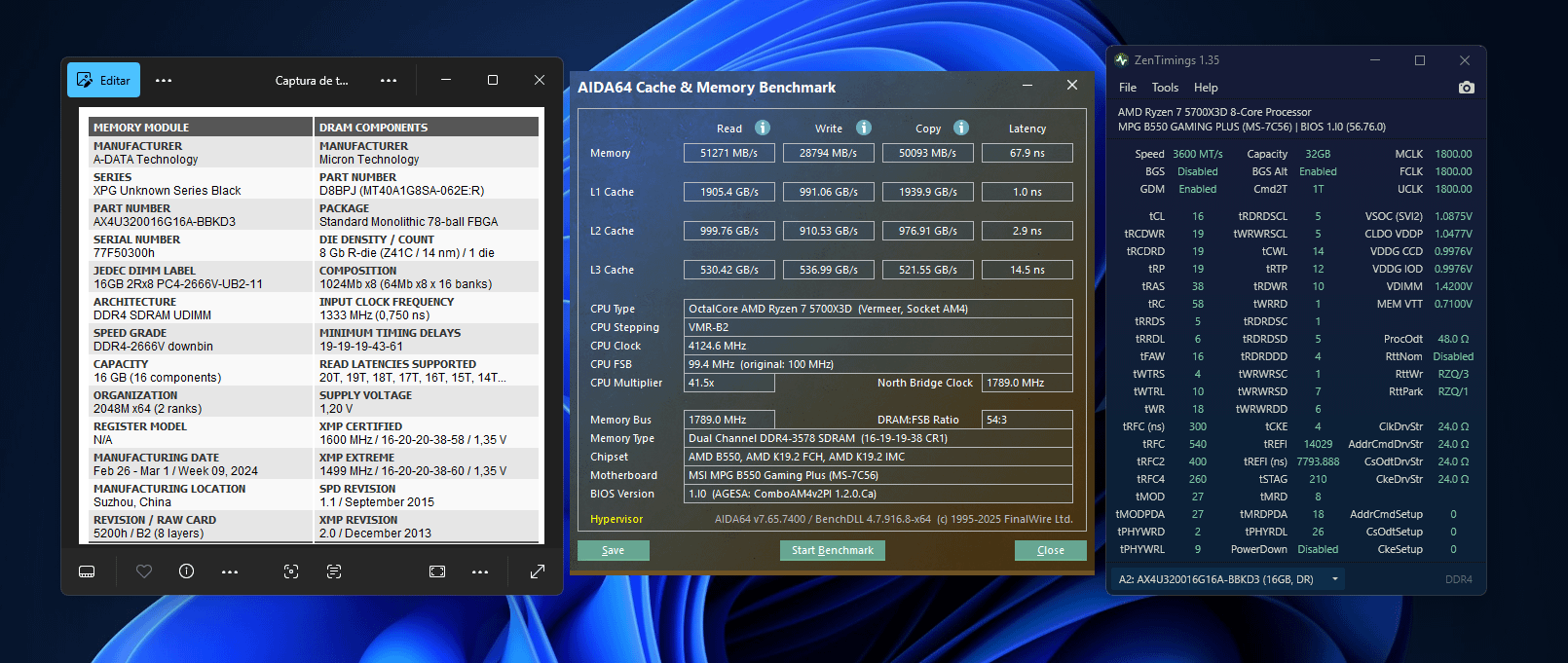Click the part number AX4U320016G16A-BBKD3 in the photo
Screen dimensions: 1568x663
(x=165, y=221)
